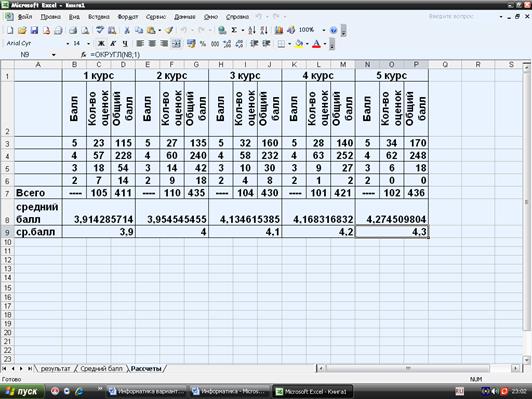532x399 pixels.
Task: Open a file with the folder icon
Action: pos(22,31)
